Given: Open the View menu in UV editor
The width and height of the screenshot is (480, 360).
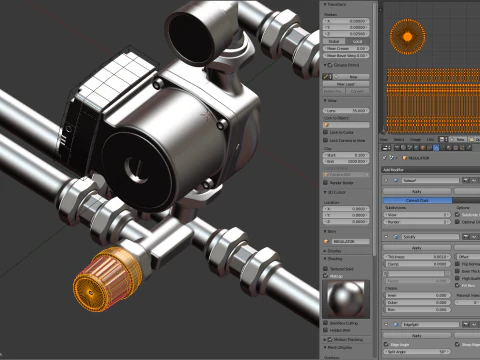Looking at the screenshot, I should (384, 140).
